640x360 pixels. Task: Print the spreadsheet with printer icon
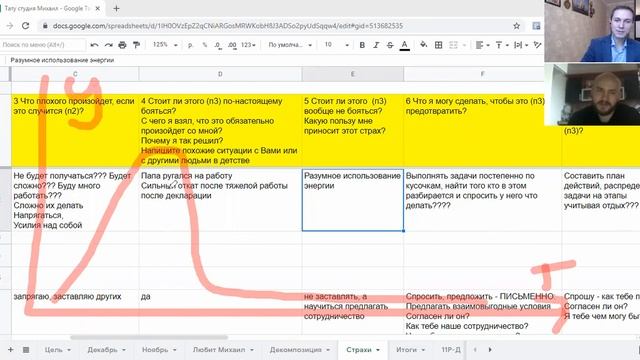[x=122, y=45]
